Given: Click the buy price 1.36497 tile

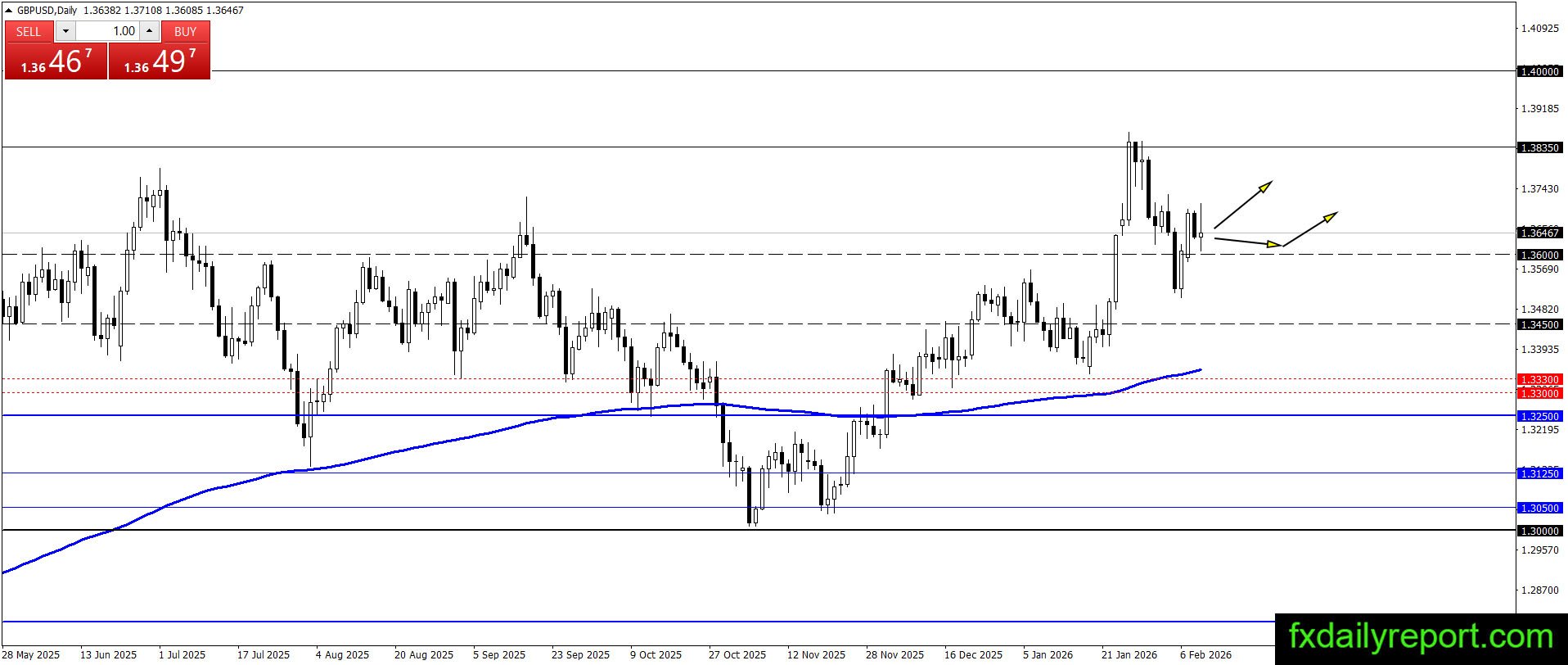Looking at the screenshot, I should click(x=160, y=62).
